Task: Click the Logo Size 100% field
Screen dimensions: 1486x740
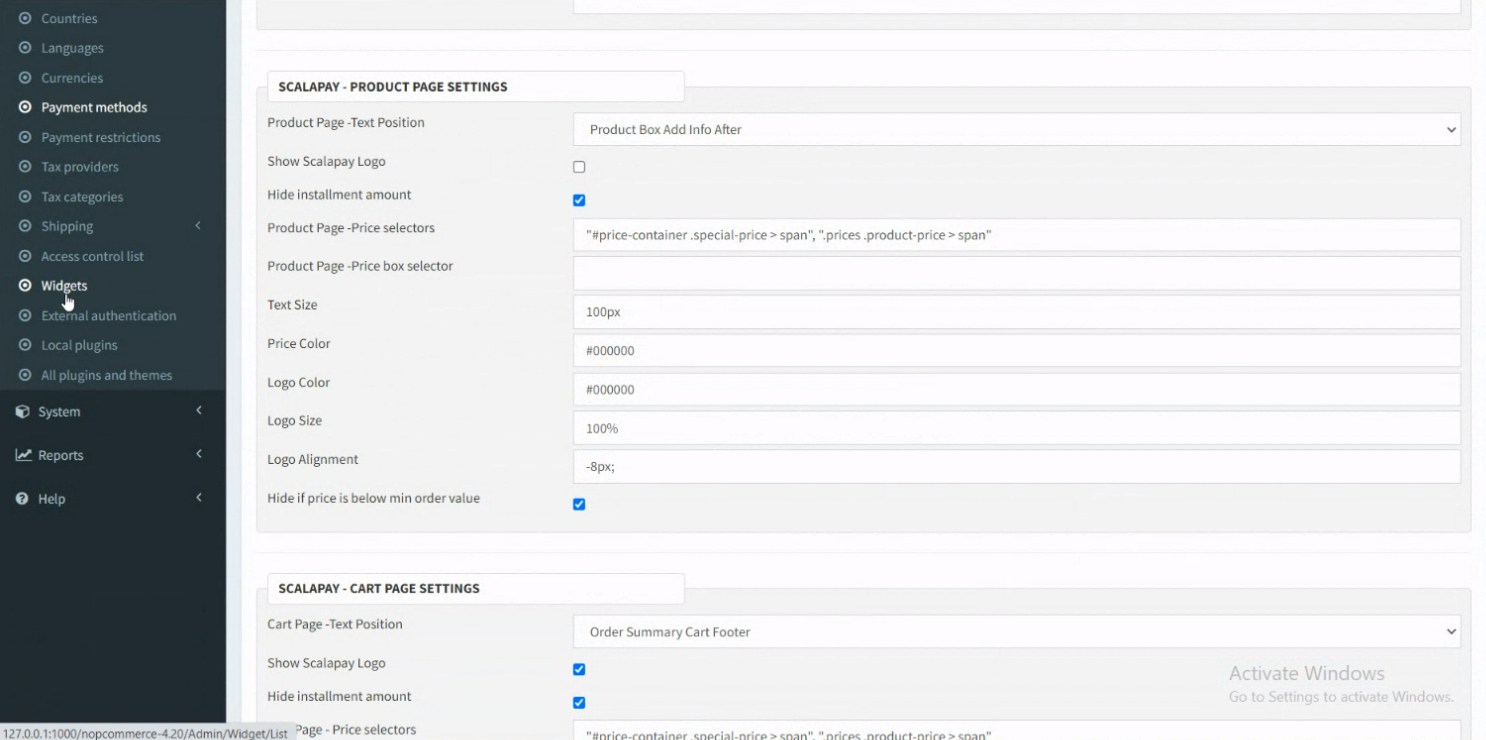Action: [1016, 428]
